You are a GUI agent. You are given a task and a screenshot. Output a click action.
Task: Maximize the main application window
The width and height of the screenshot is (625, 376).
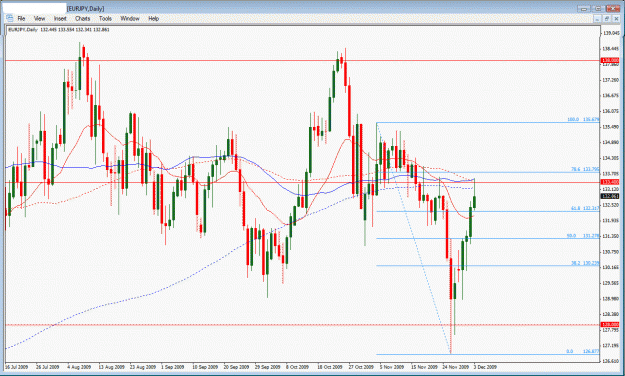(x=598, y=8)
